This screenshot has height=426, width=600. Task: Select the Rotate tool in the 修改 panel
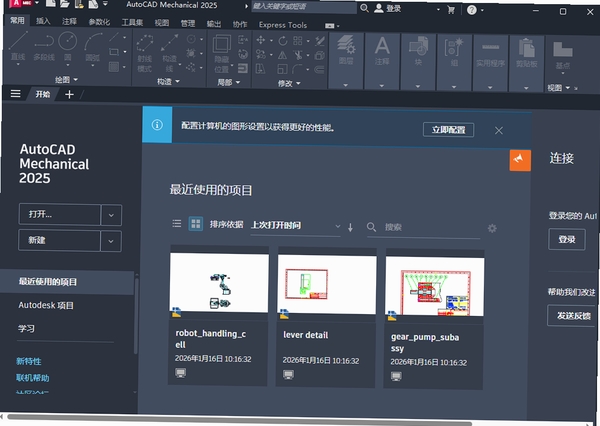pyautogui.click(x=283, y=41)
